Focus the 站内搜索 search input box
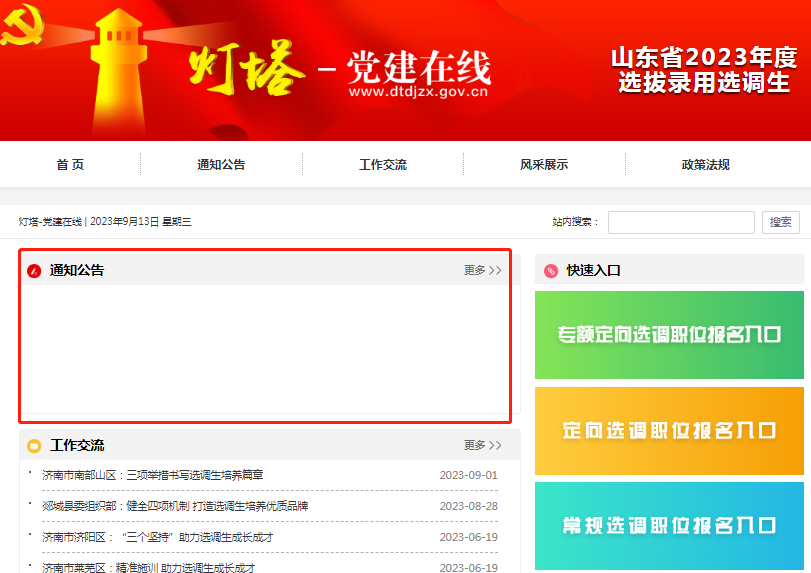Image resolution: width=811 pixels, height=573 pixels. click(x=681, y=222)
